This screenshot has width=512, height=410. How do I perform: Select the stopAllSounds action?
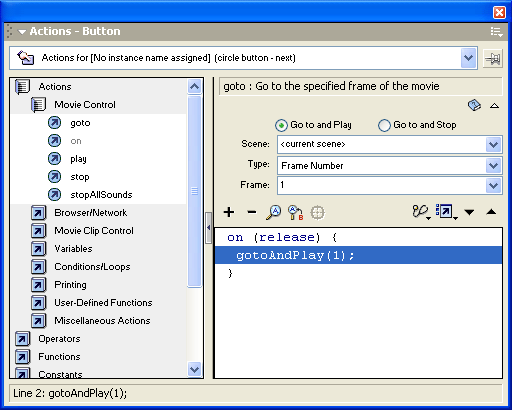(101, 195)
